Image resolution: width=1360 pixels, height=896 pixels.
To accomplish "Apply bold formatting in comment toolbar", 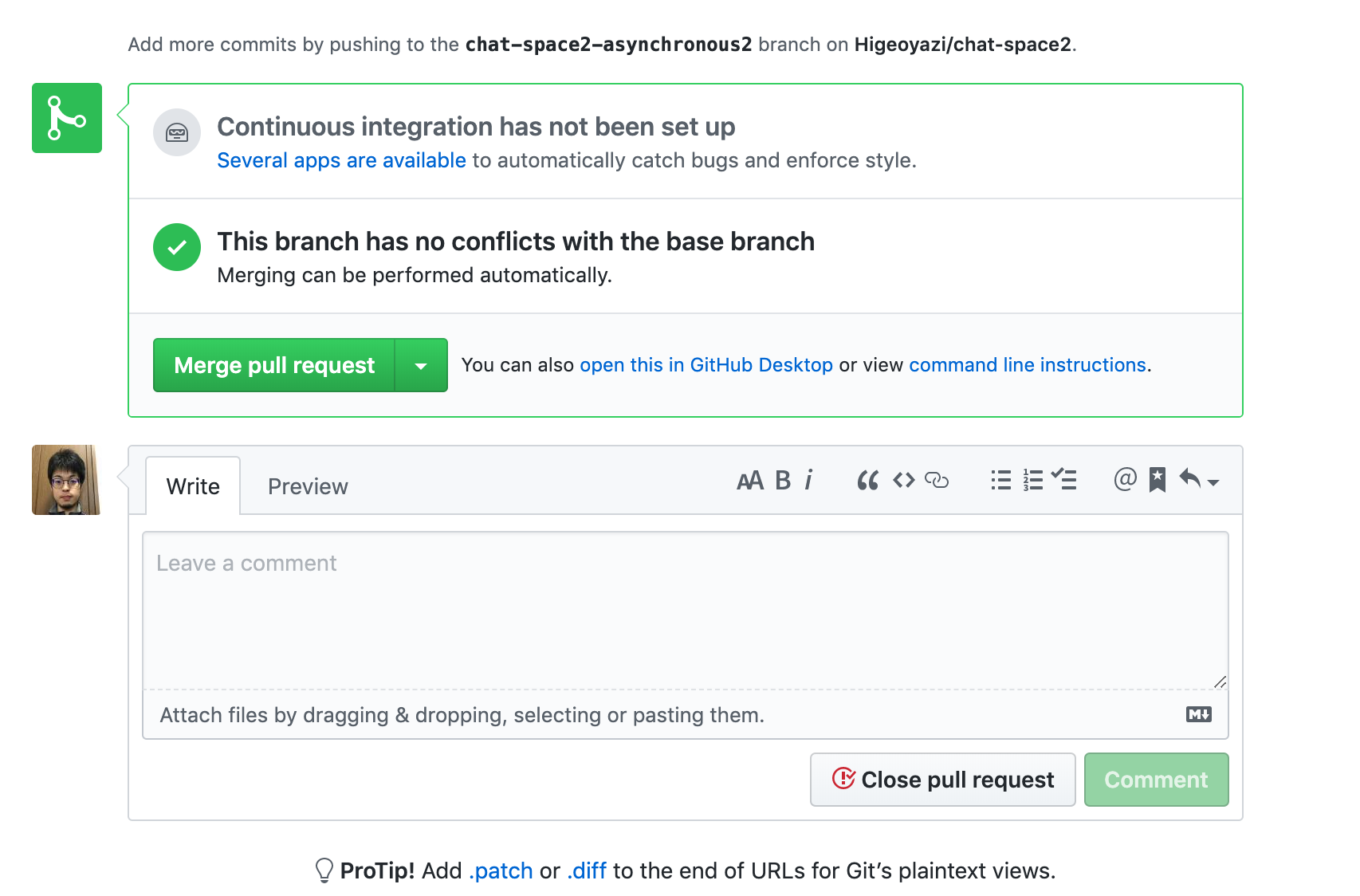I will (x=783, y=481).
